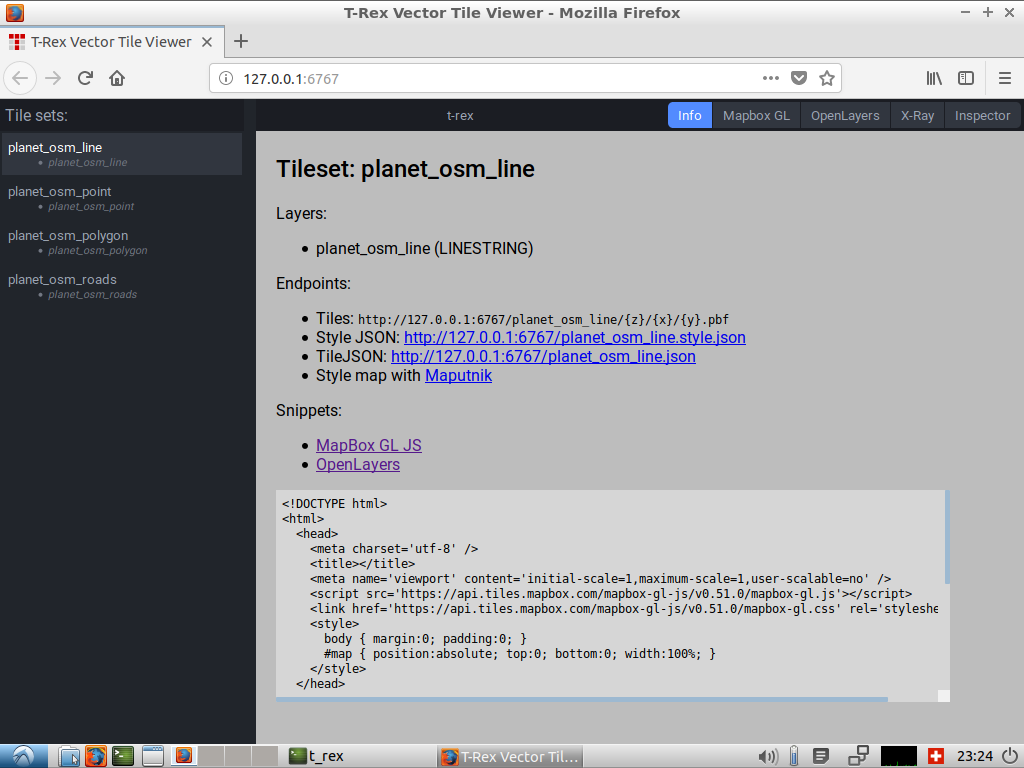Click the t-rex title in the header
Viewport: 1024px width, 768px height.
460,116
